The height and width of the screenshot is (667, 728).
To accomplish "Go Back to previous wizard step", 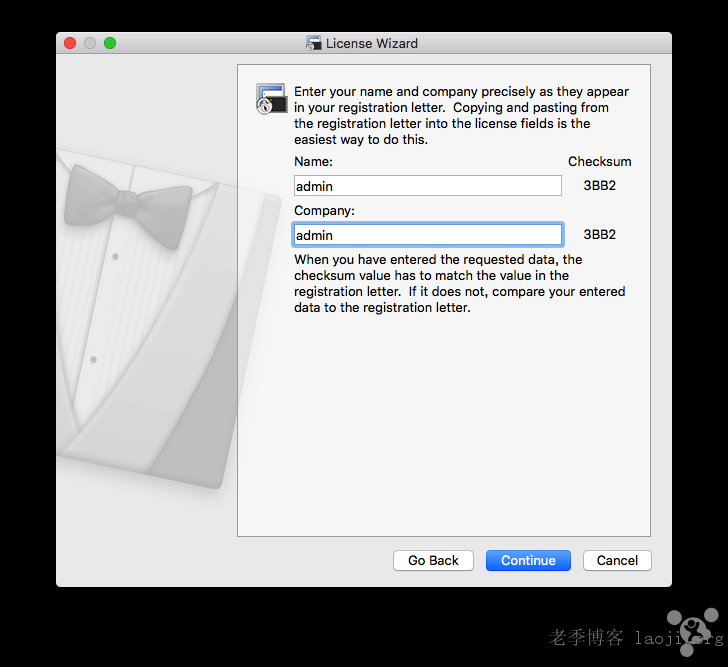I will point(433,560).
